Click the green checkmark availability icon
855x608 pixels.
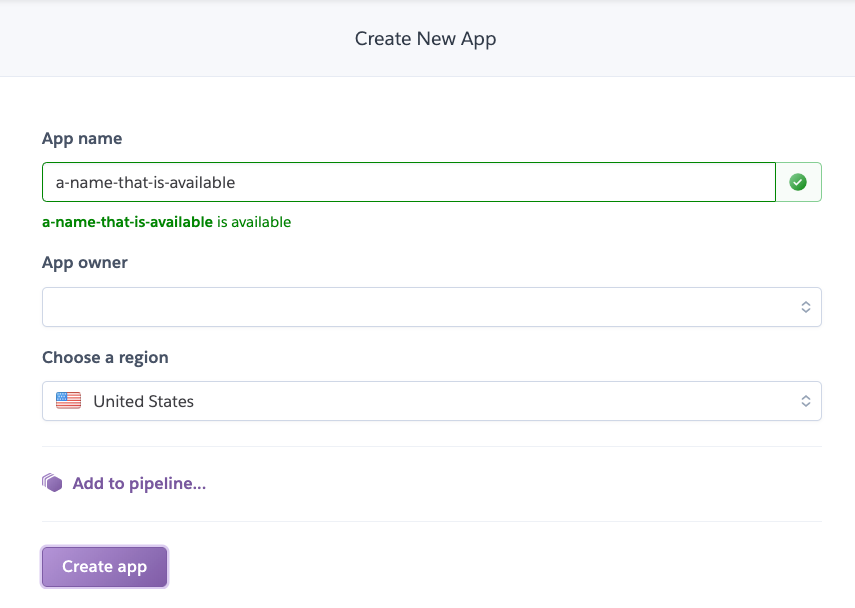798,182
